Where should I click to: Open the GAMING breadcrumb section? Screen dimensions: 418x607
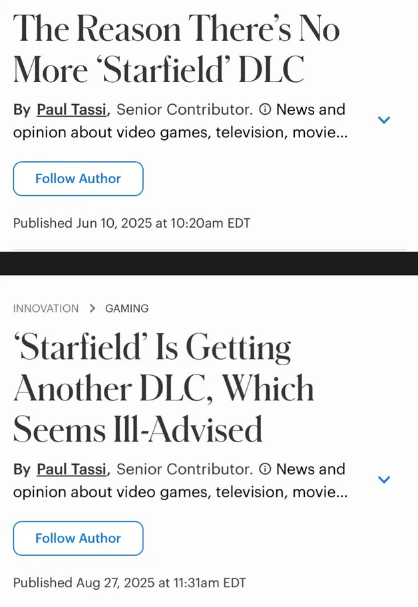tap(127, 309)
